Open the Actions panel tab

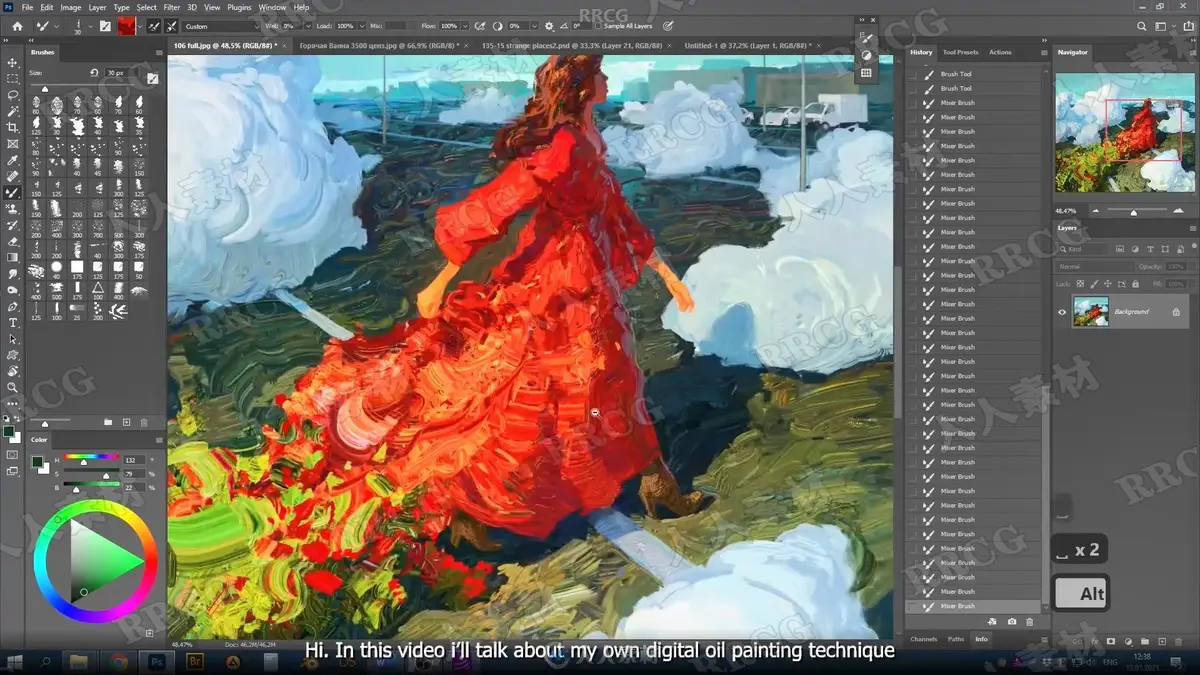coord(1000,52)
